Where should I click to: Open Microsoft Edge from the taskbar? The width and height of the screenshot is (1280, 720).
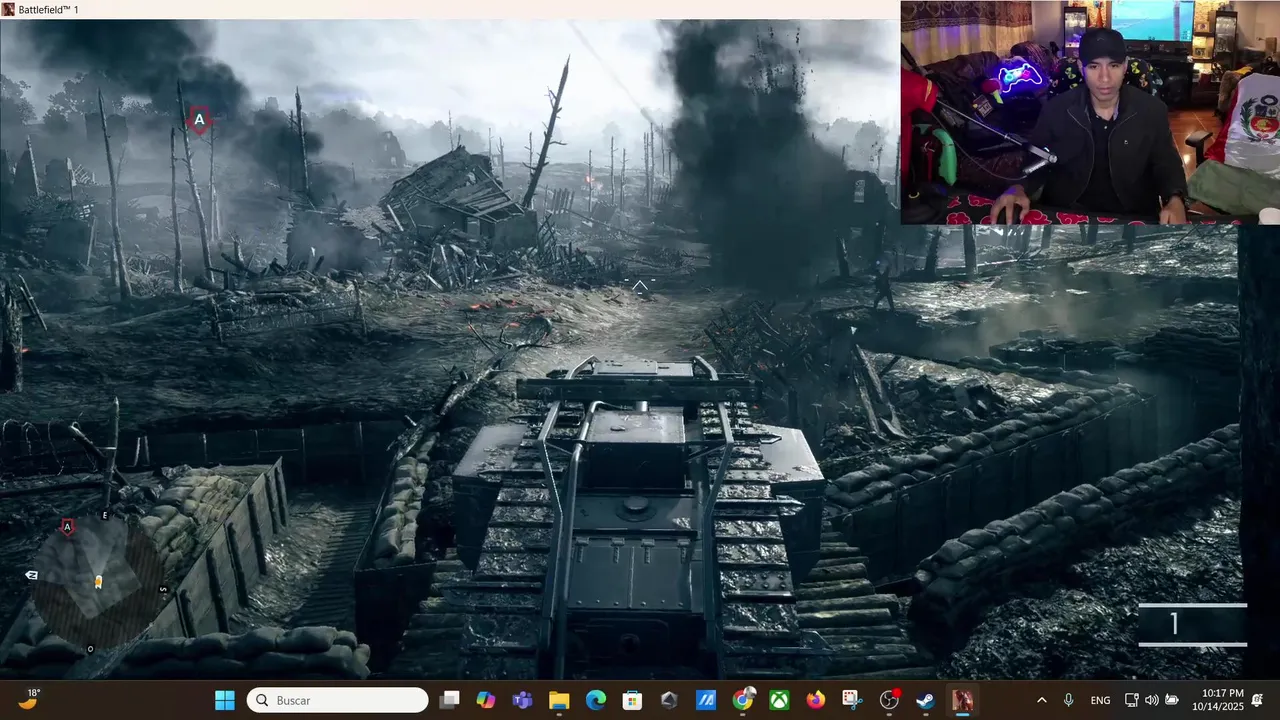tap(596, 700)
